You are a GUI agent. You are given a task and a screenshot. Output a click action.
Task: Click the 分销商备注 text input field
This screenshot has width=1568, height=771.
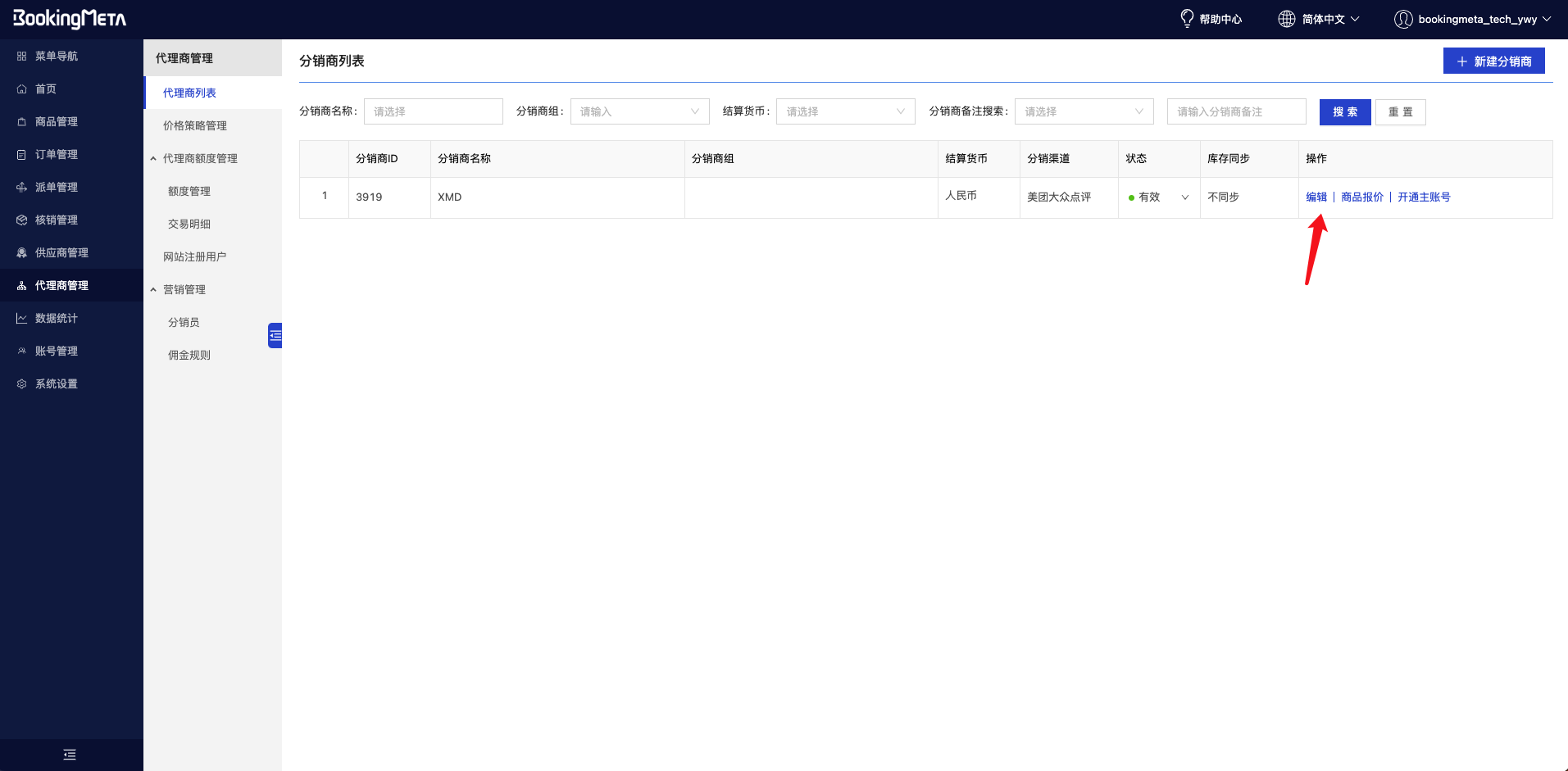1236,111
